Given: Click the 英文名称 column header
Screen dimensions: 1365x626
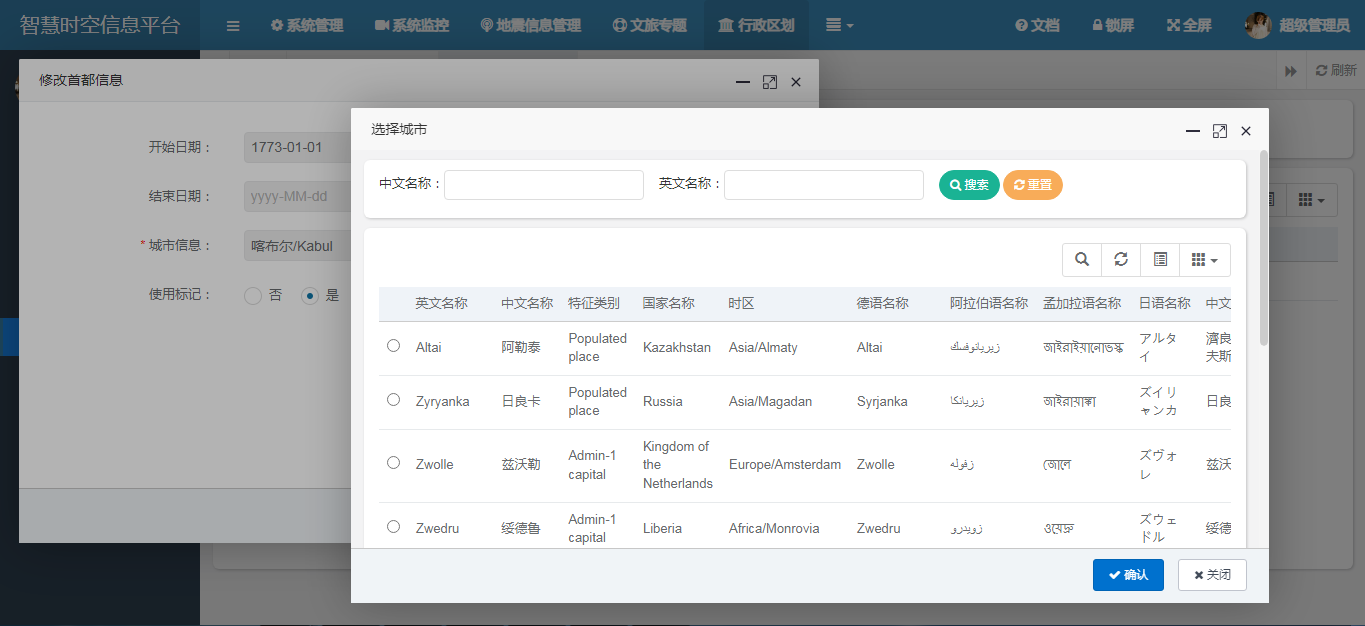Looking at the screenshot, I should coord(442,303).
